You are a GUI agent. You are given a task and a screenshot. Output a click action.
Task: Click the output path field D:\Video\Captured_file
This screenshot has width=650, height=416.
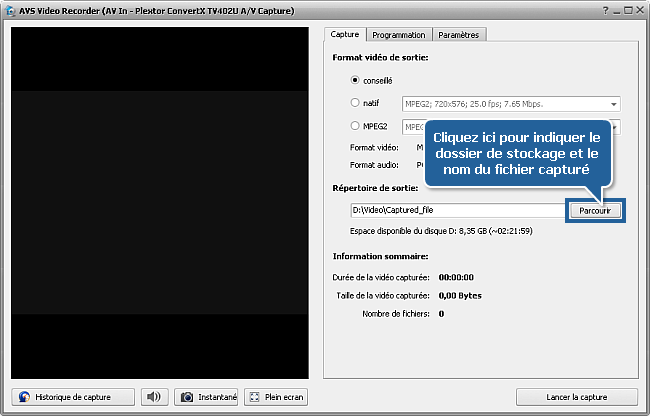(x=458, y=210)
